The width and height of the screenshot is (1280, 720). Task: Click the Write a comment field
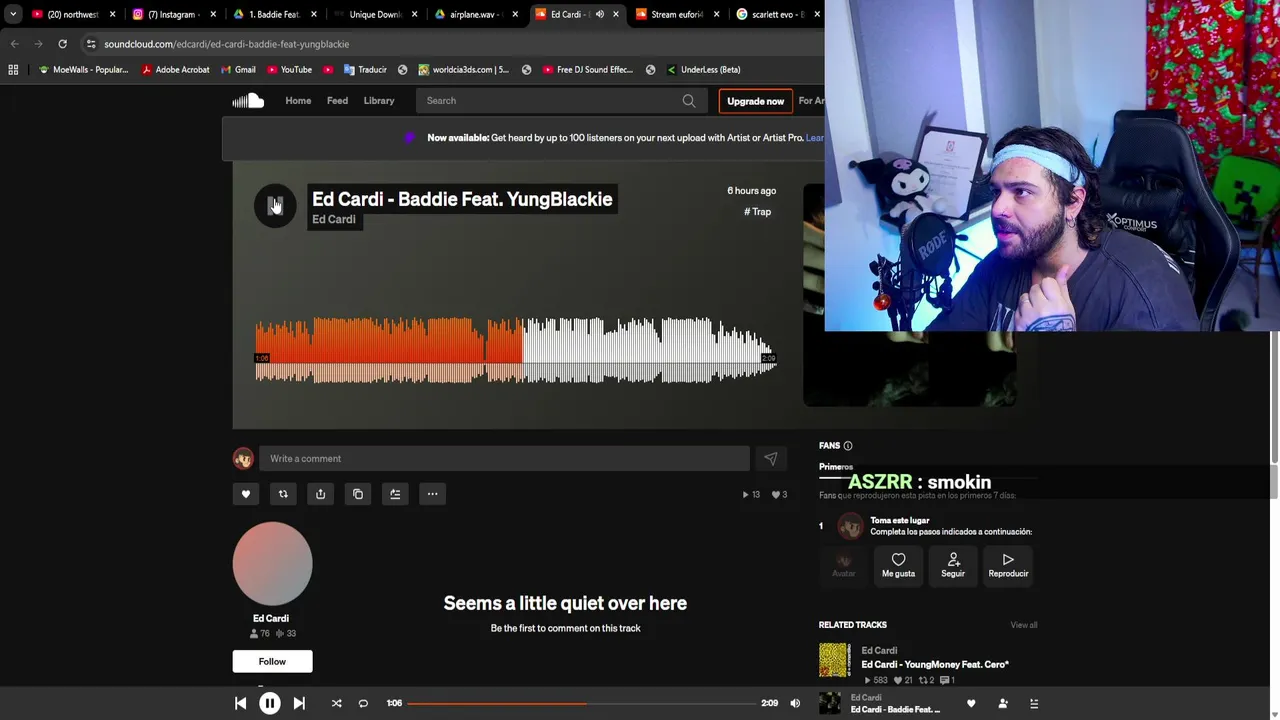(504, 458)
